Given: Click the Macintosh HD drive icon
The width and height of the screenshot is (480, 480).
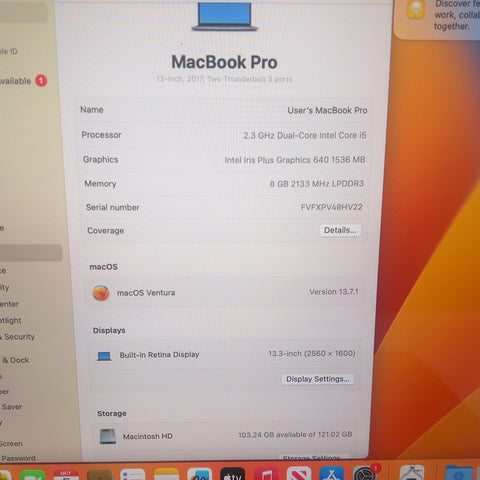Looking at the screenshot, I should (108, 436).
